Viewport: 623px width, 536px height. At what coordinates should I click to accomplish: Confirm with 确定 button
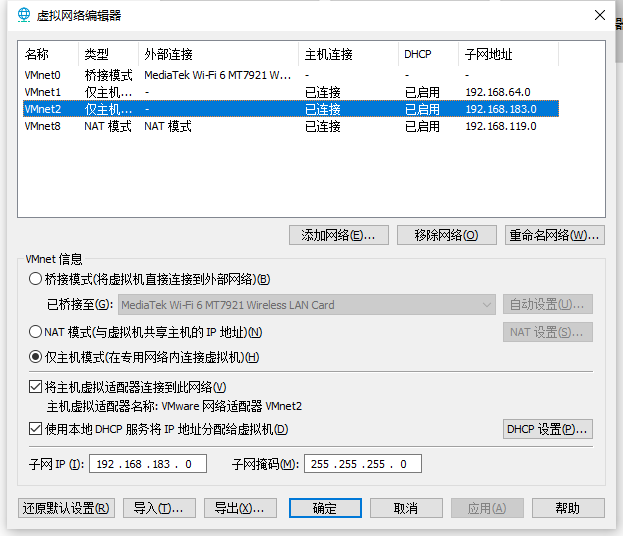coord(325,508)
